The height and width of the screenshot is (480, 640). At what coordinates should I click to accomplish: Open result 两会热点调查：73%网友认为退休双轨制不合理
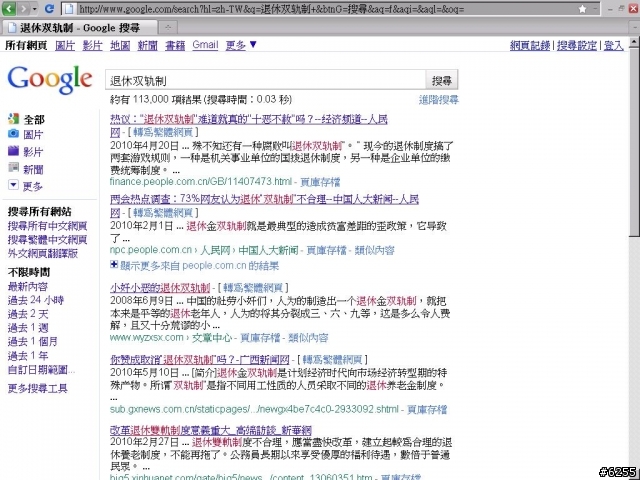264,199
